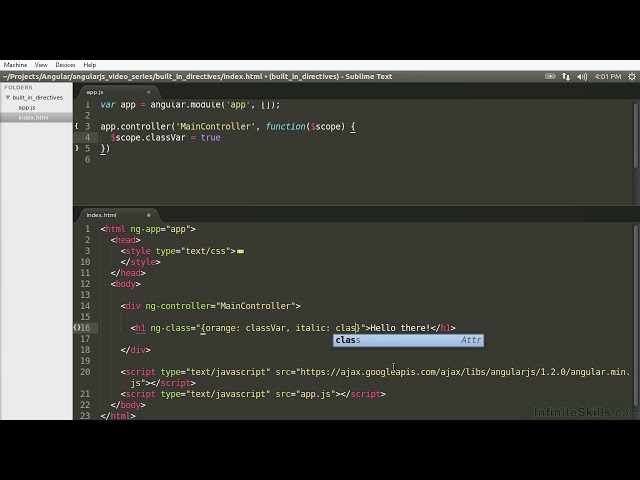Image resolution: width=640 pixels, height=480 pixels.
Task: Expand the folded style block marker
Action: point(240,251)
